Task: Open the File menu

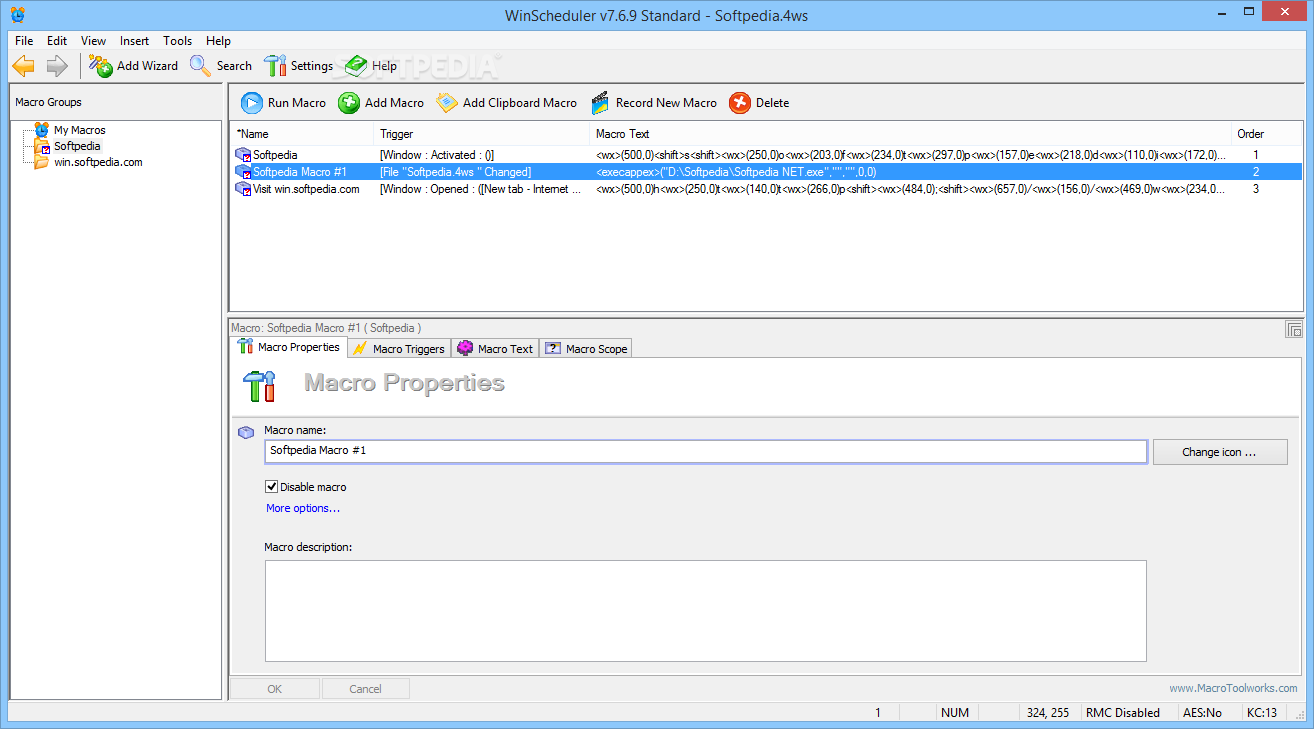Action: click(x=24, y=41)
